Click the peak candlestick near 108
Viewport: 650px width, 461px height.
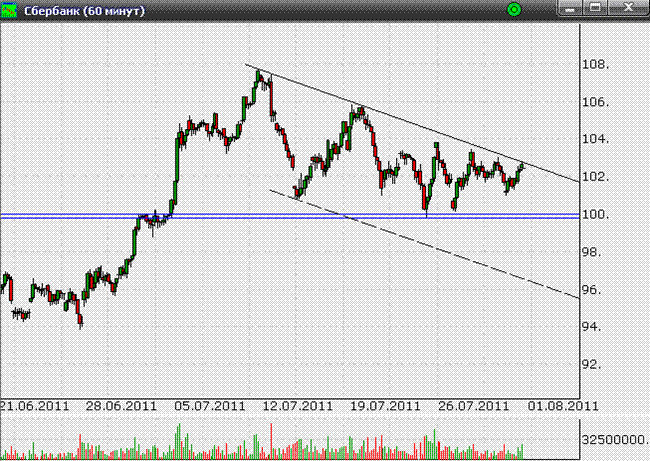tap(258, 76)
